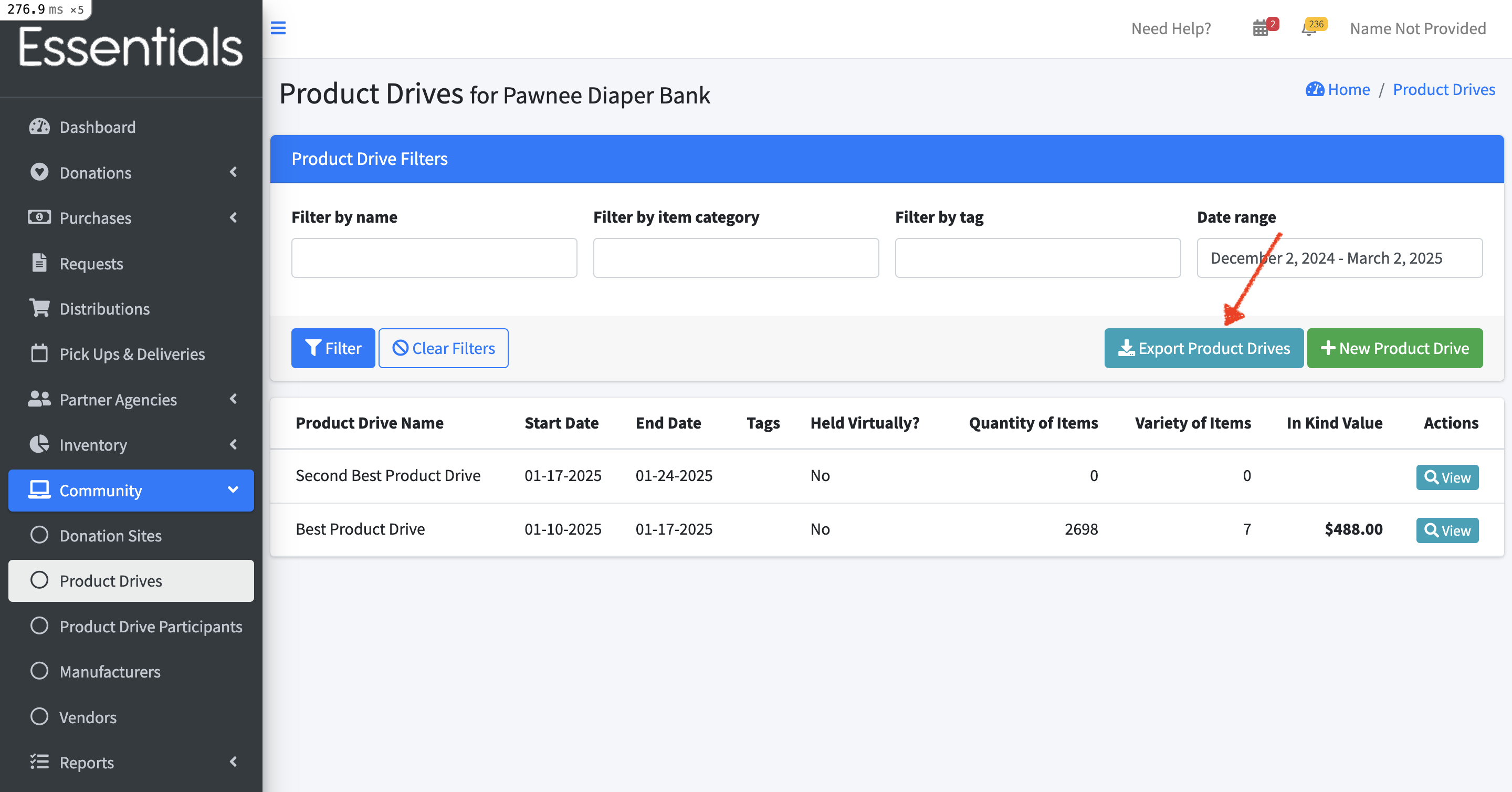Click the circle icon beside Manufacturers
Screen dimensions: 1512x792
(x=39, y=671)
